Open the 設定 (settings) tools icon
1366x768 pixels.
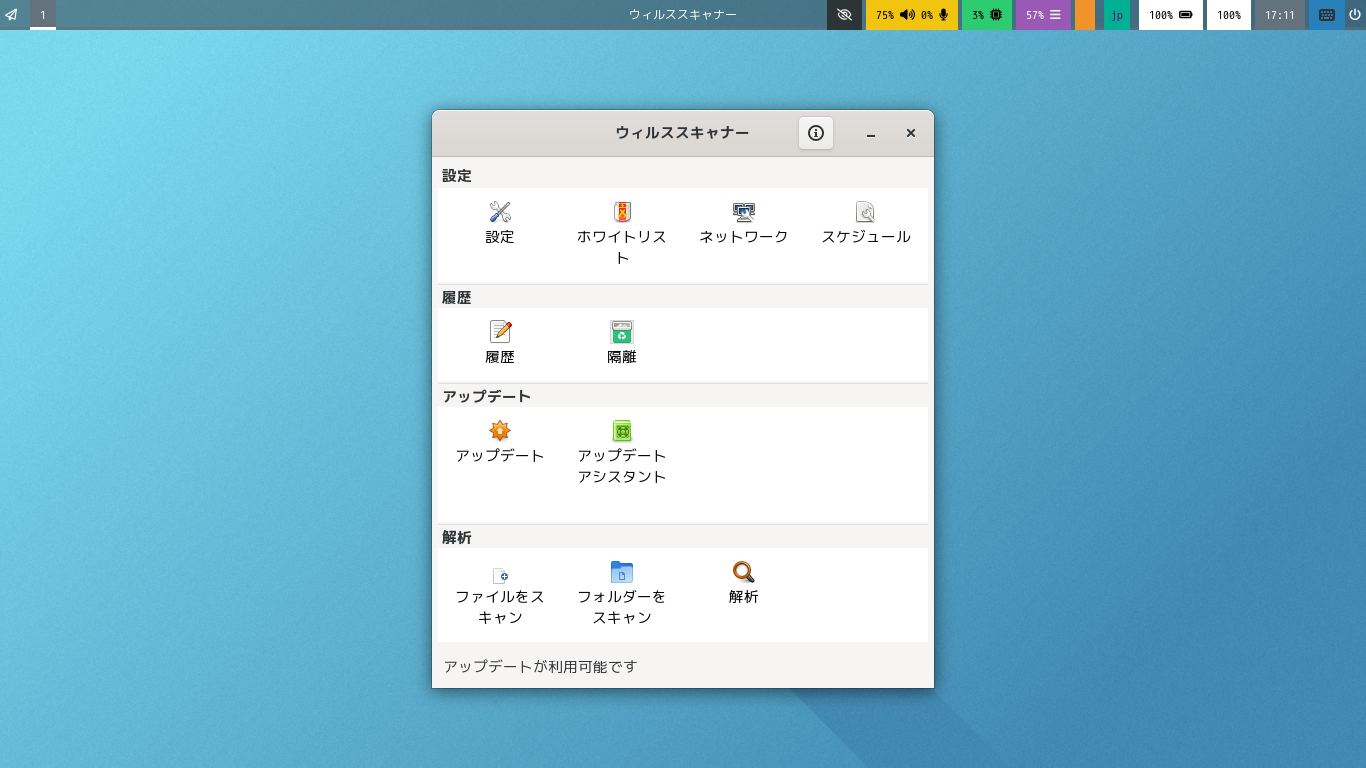(x=500, y=212)
